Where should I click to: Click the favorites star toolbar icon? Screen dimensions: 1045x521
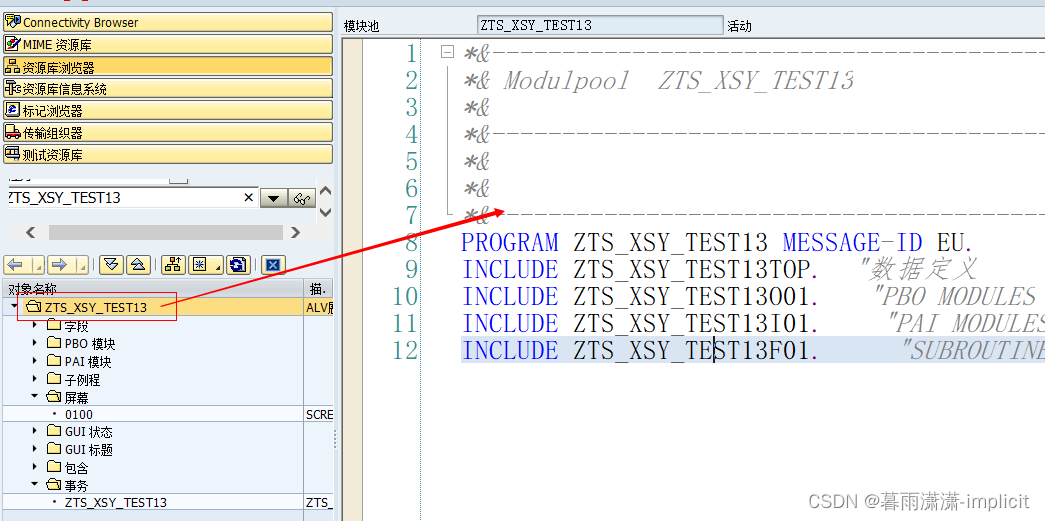click(206, 265)
